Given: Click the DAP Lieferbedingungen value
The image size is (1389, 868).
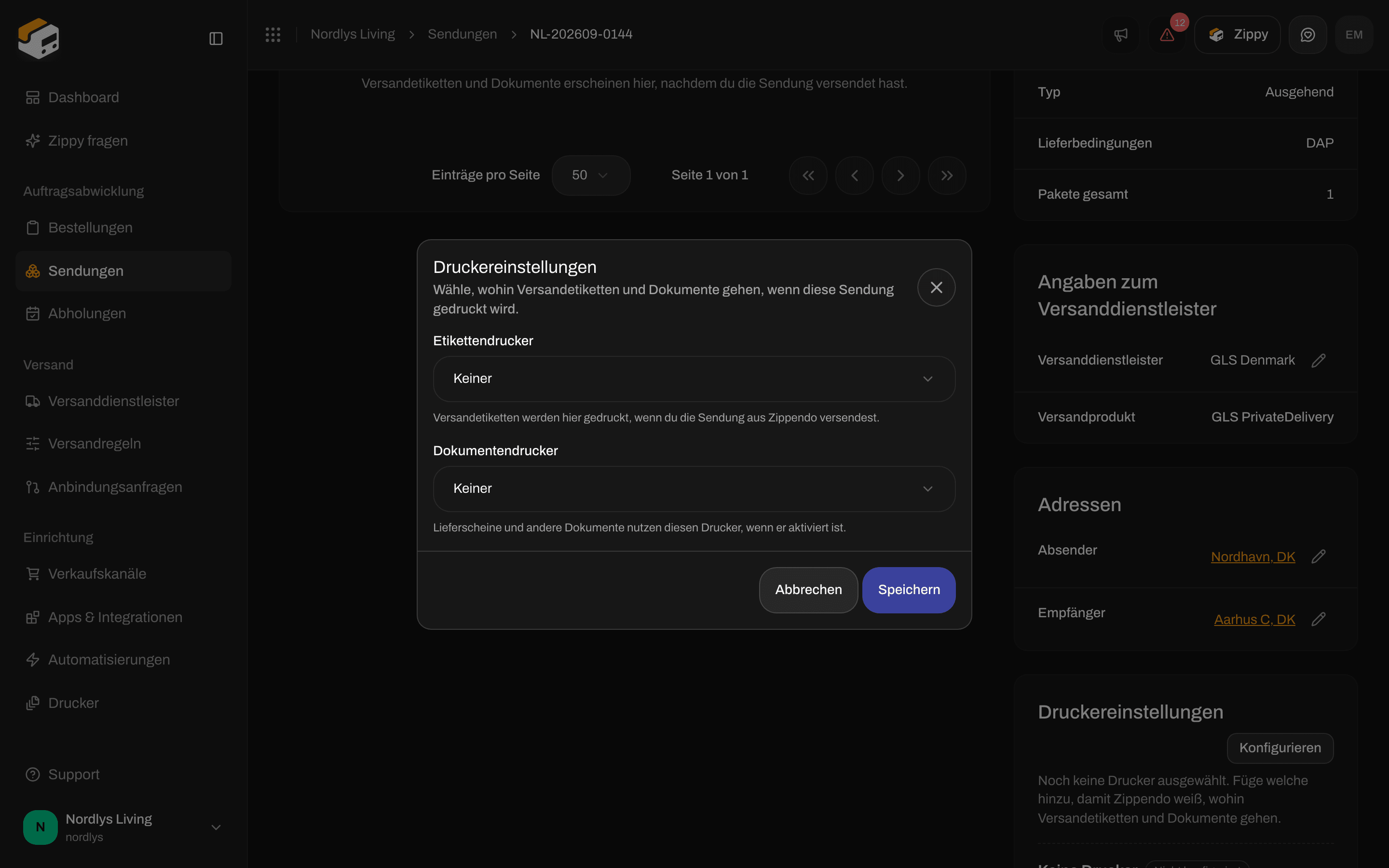Looking at the screenshot, I should tap(1320, 144).
